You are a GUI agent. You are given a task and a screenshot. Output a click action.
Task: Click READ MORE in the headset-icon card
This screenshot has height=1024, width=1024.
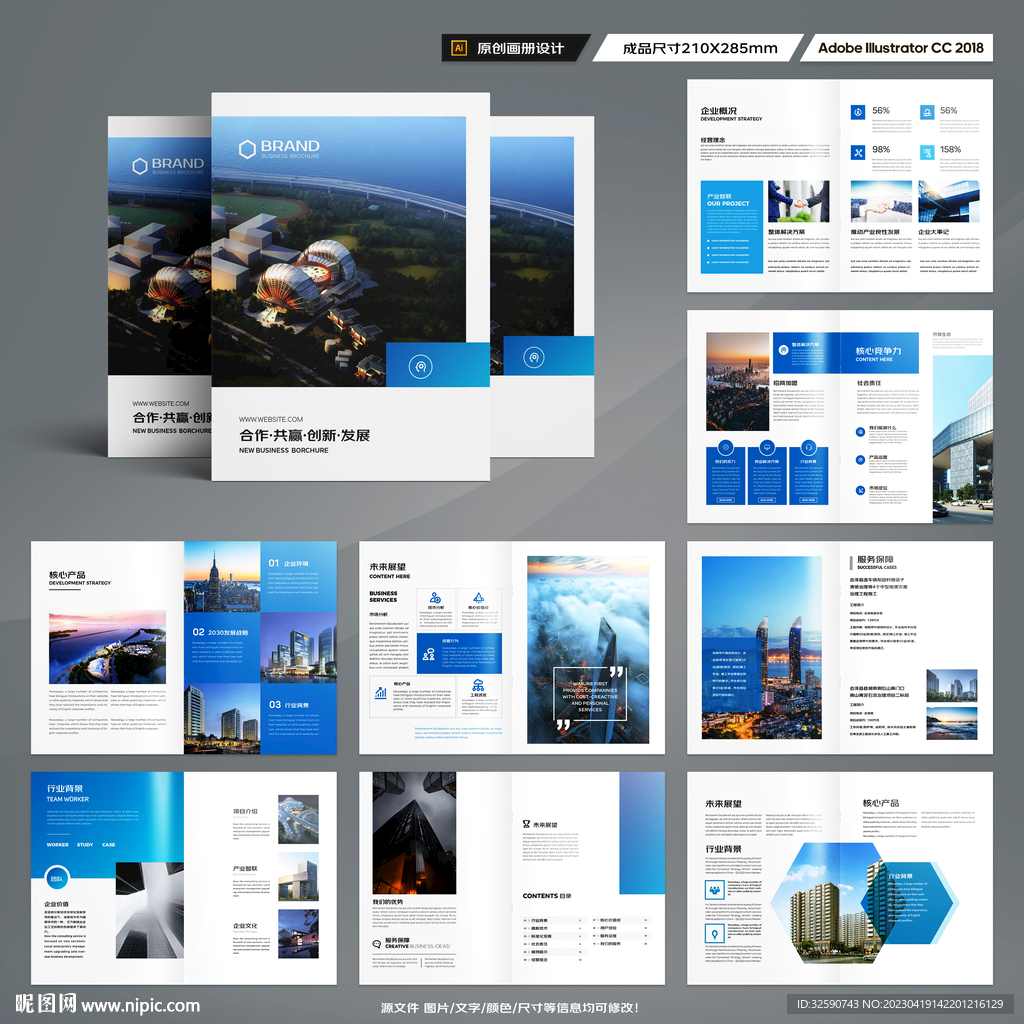808,500
